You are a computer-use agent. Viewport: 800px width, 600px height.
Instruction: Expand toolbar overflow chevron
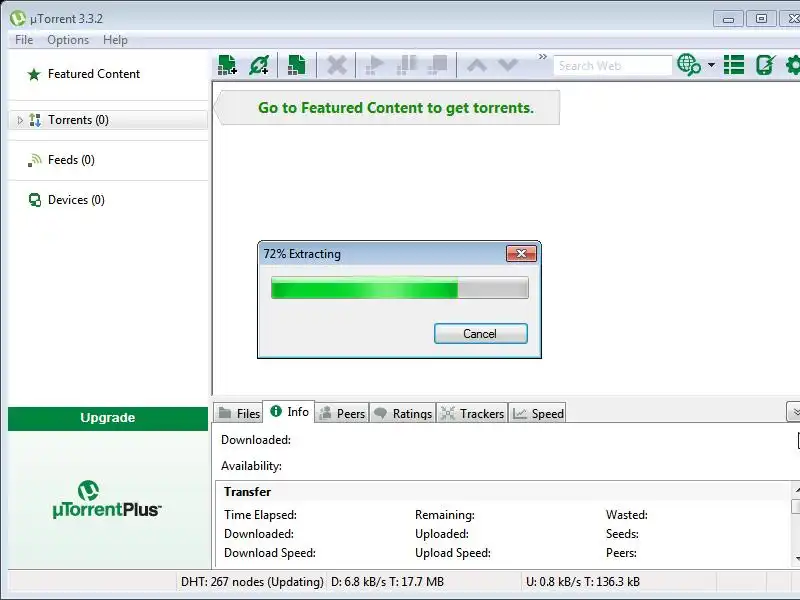coord(542,57)
